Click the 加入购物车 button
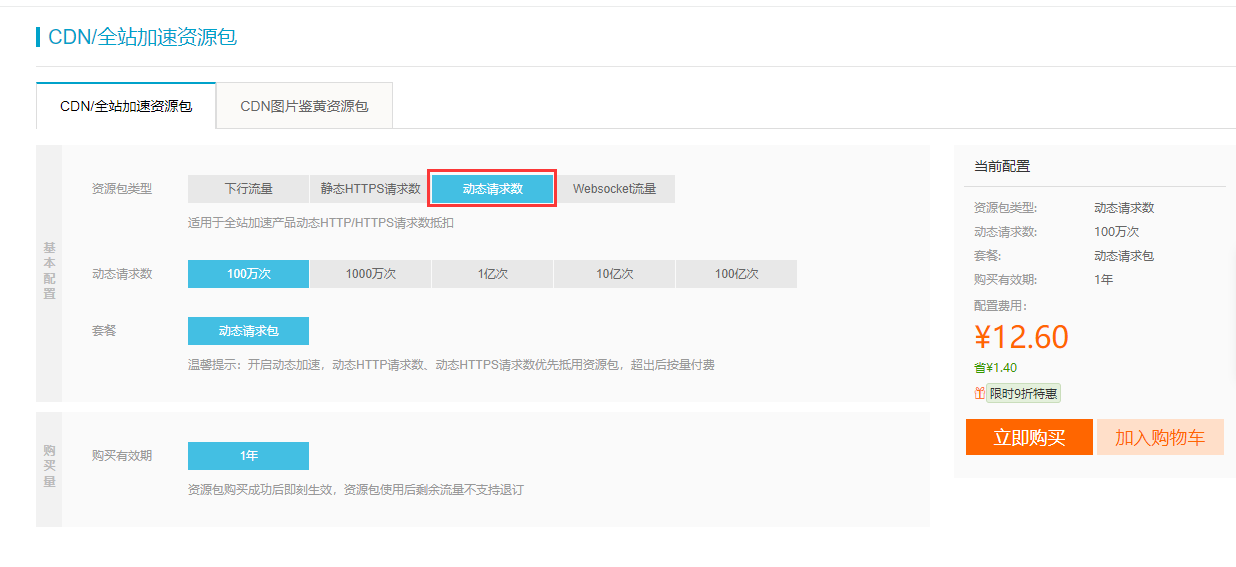Screen dimensions: 1236x567 coord(1160,437)
